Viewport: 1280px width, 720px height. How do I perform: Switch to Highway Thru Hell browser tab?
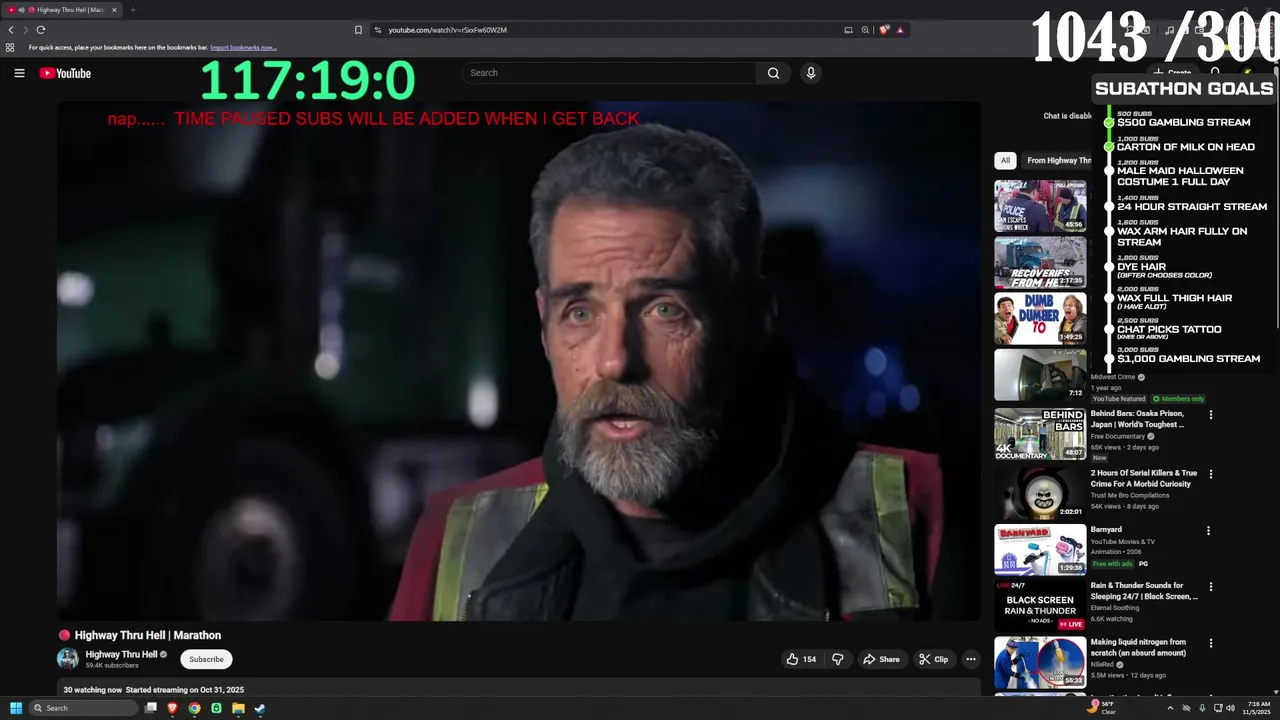(x=62, y=10)
